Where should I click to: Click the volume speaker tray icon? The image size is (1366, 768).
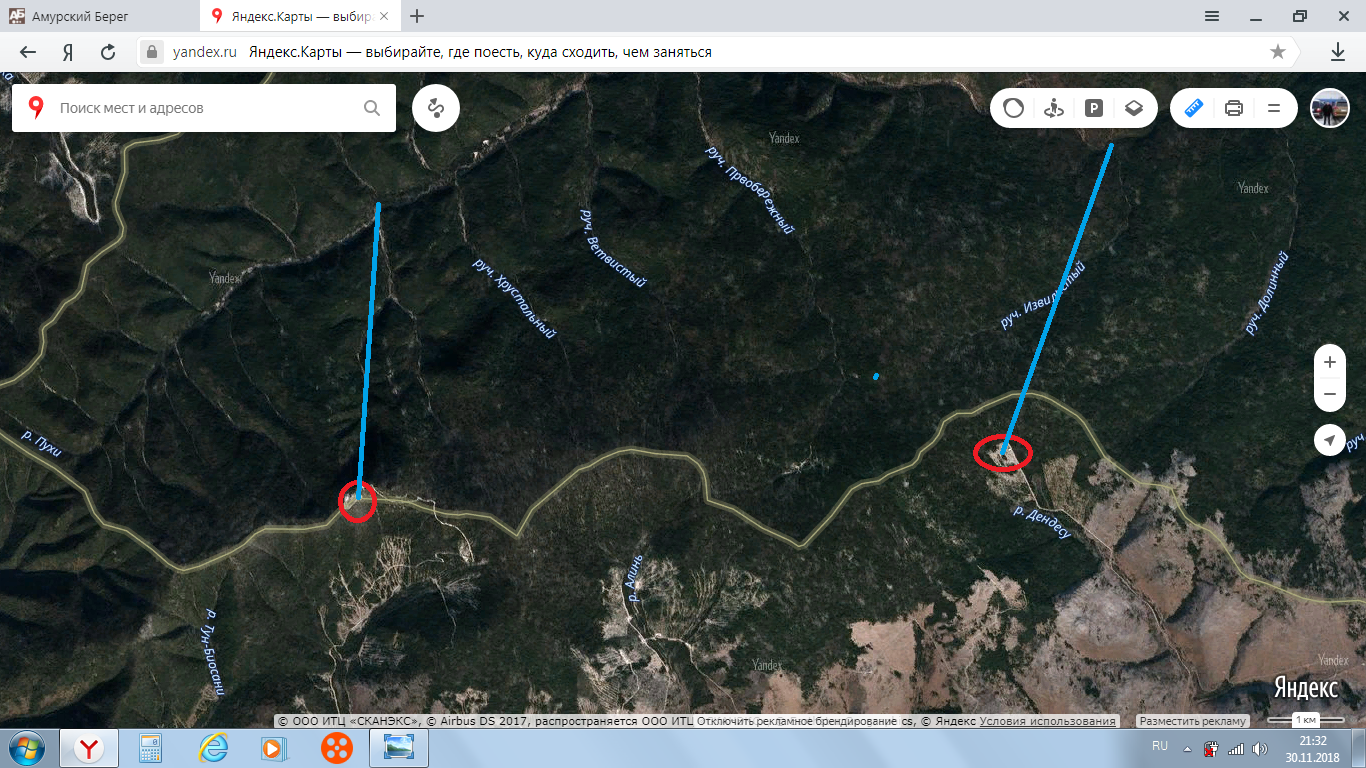click(x=1259, y=748)
